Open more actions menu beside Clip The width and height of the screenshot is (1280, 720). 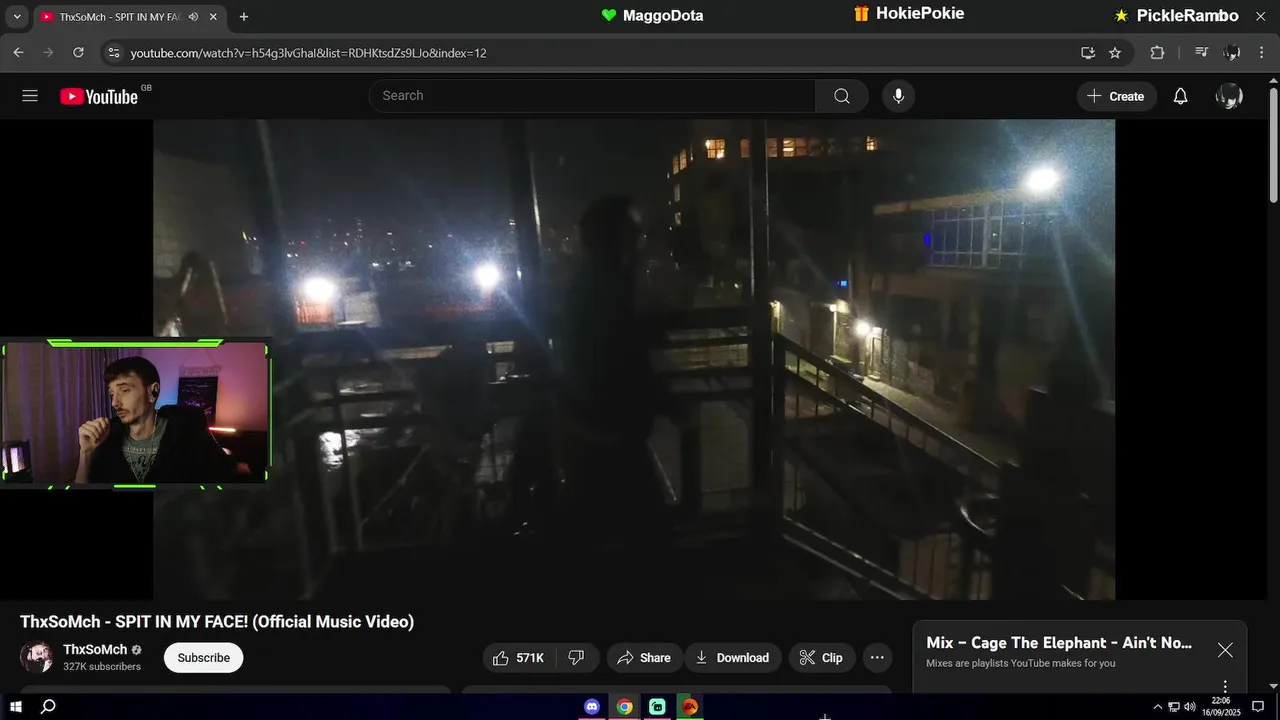pyautogui.click(x=877, y=658)
